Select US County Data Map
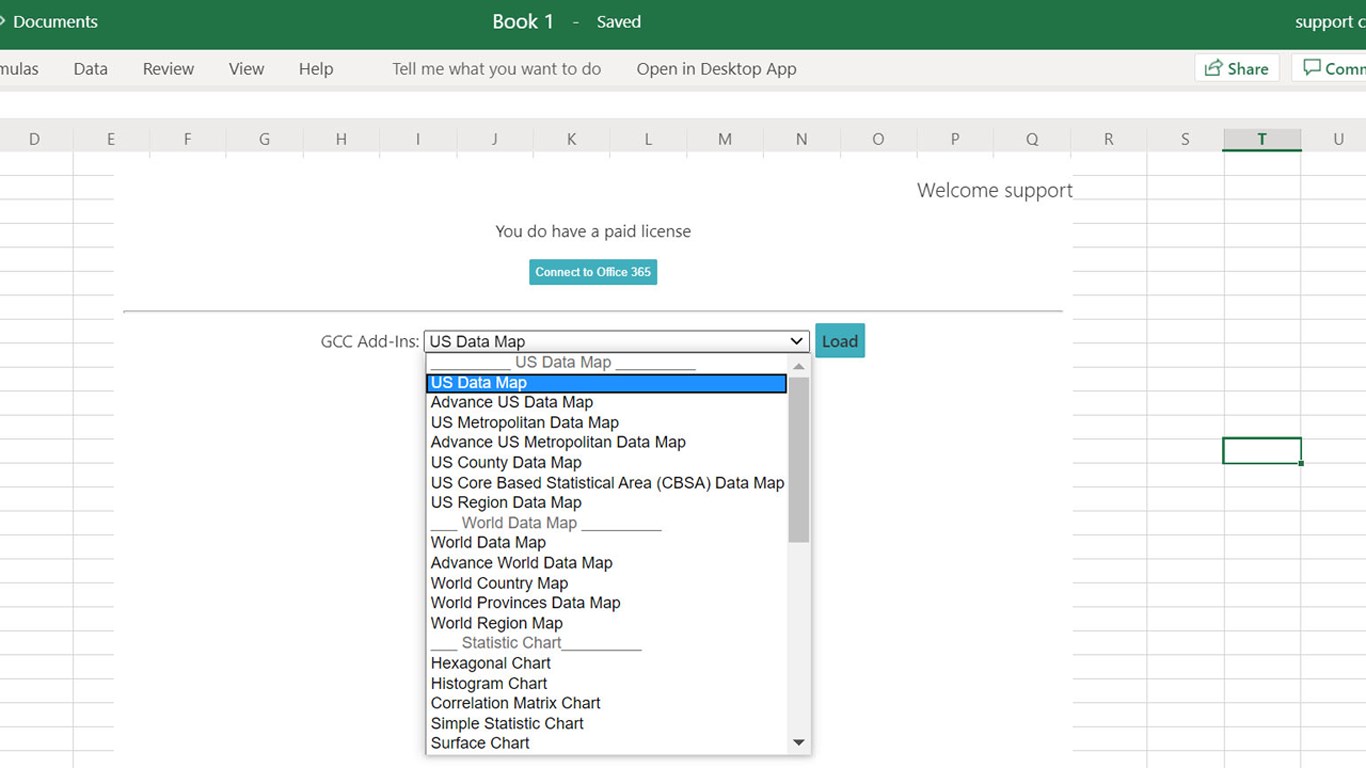1366x768 pixels. 607,463
